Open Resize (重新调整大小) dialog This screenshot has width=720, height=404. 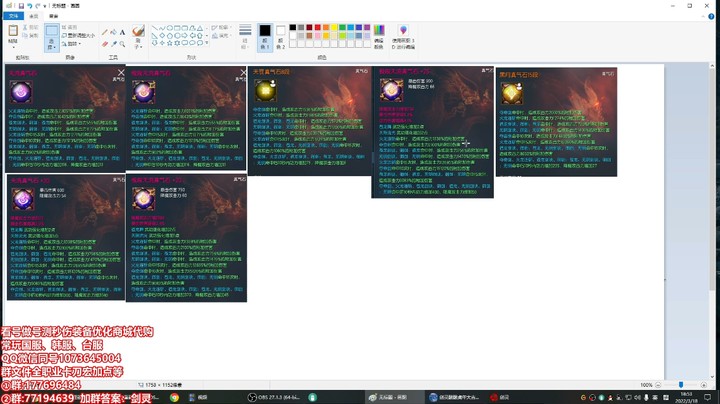78,35
